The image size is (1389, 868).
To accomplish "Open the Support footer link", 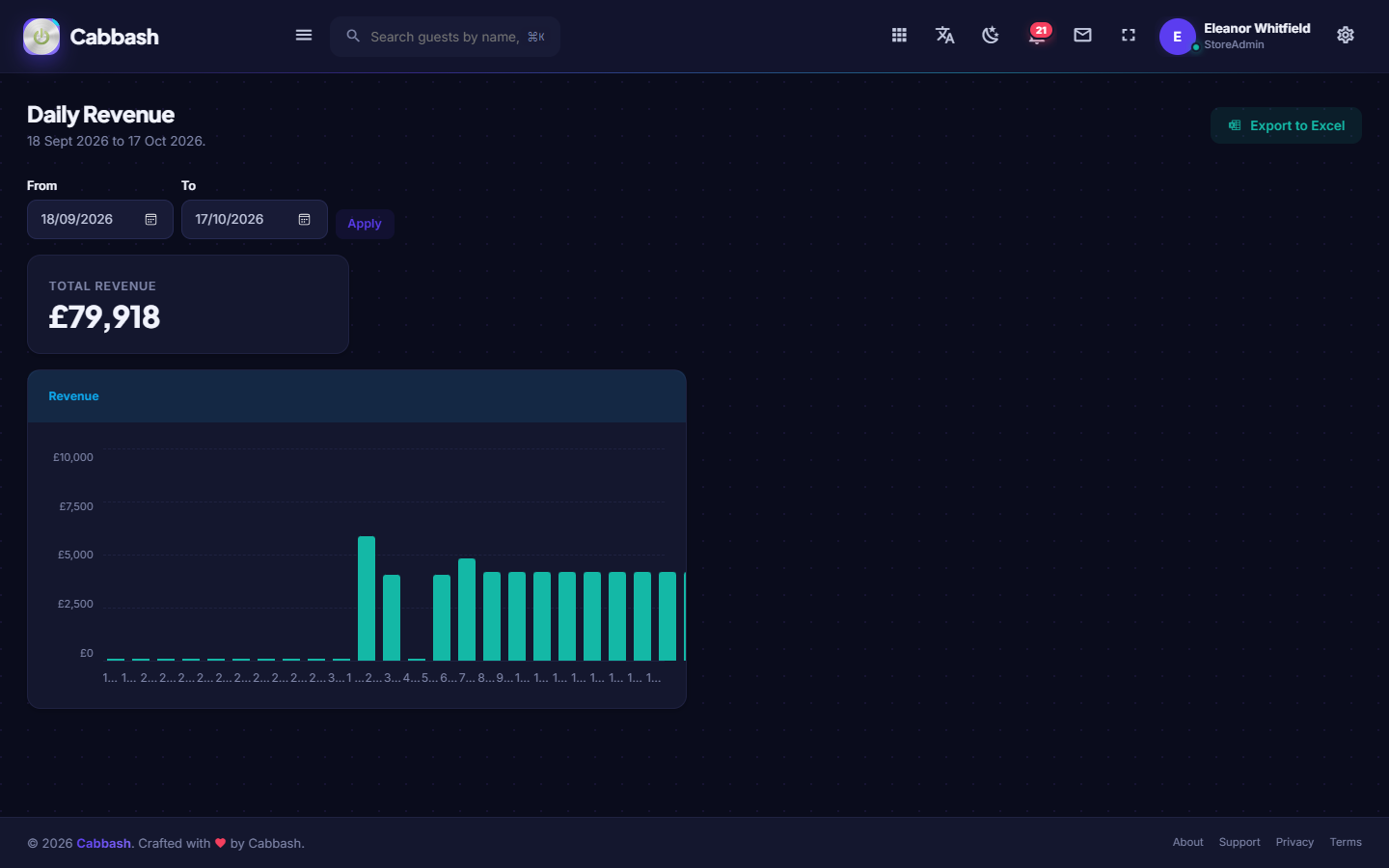I will pyautogui.click(x=1239, y=842).
